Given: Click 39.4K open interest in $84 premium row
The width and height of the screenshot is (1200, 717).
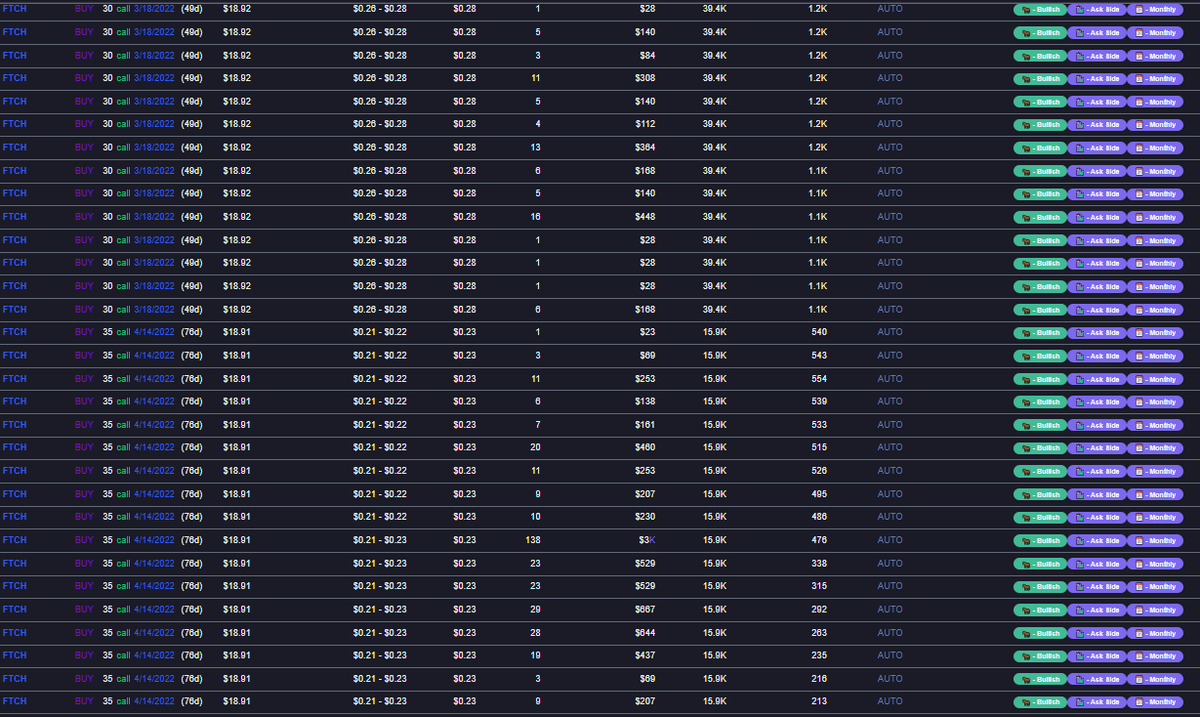Looking at the screenshot, I should (x=715, y=55).
